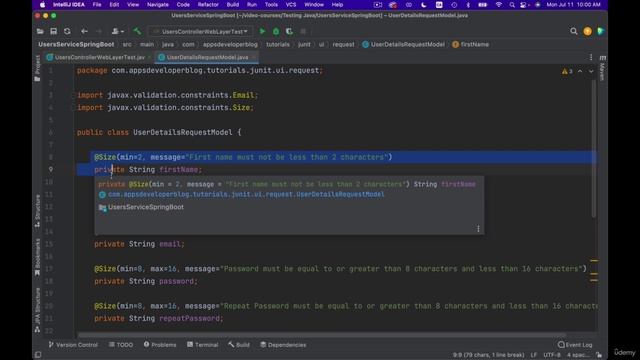Open the Apple menu
640x360 pixels.
point(42,5)
